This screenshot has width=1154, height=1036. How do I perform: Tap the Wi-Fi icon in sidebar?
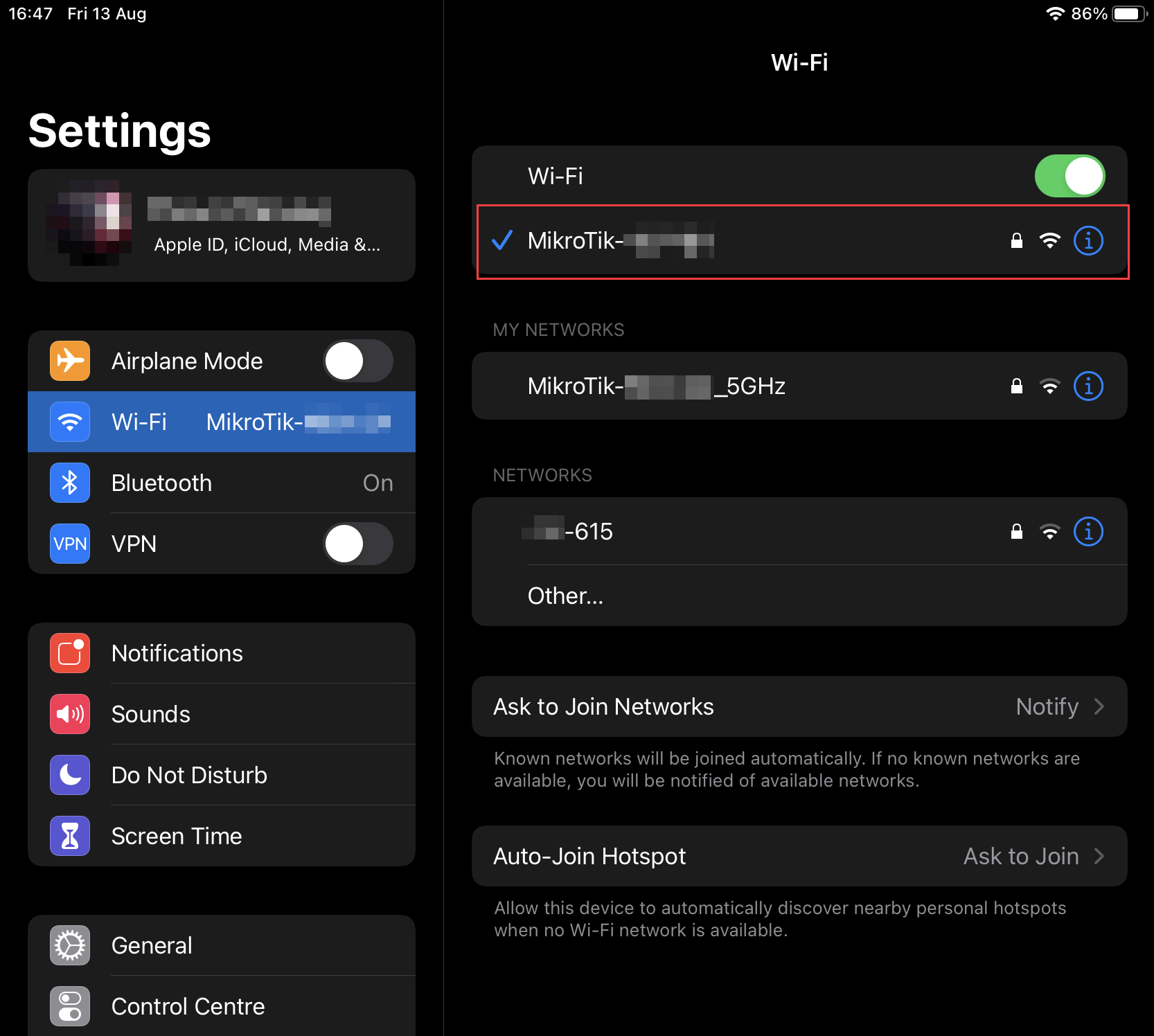click(70, 422)
